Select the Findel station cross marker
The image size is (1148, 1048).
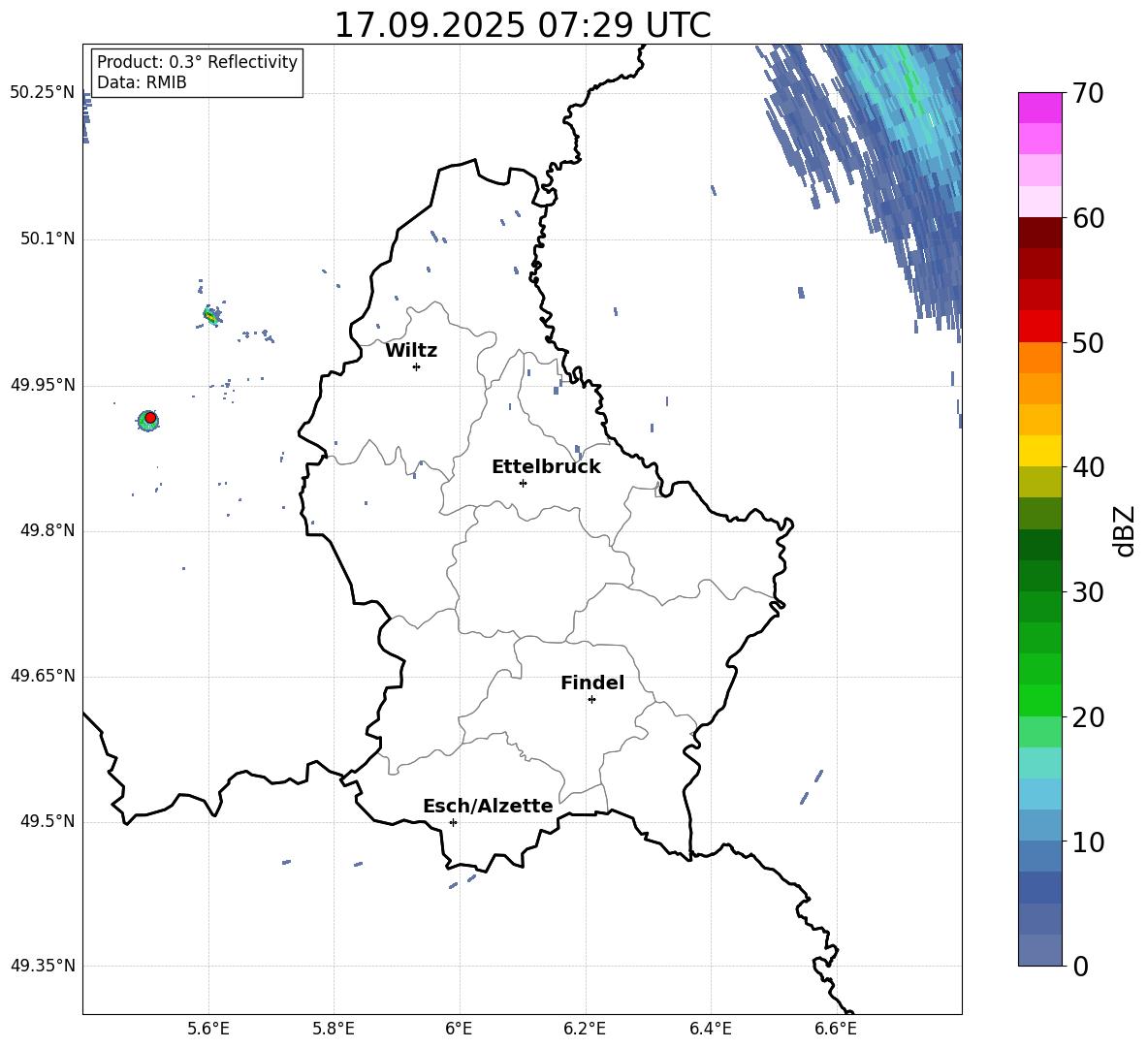tap(591, 699)
